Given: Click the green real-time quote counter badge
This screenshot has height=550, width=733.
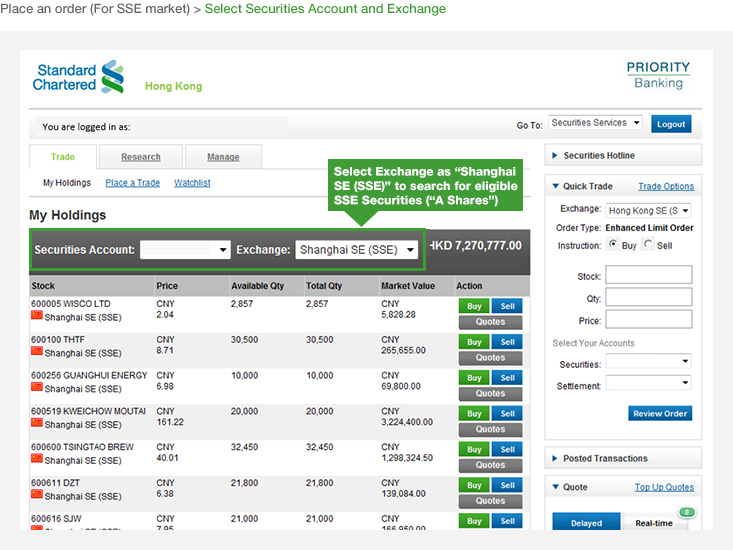Looking at the screenshot, I should coord(687,512).
